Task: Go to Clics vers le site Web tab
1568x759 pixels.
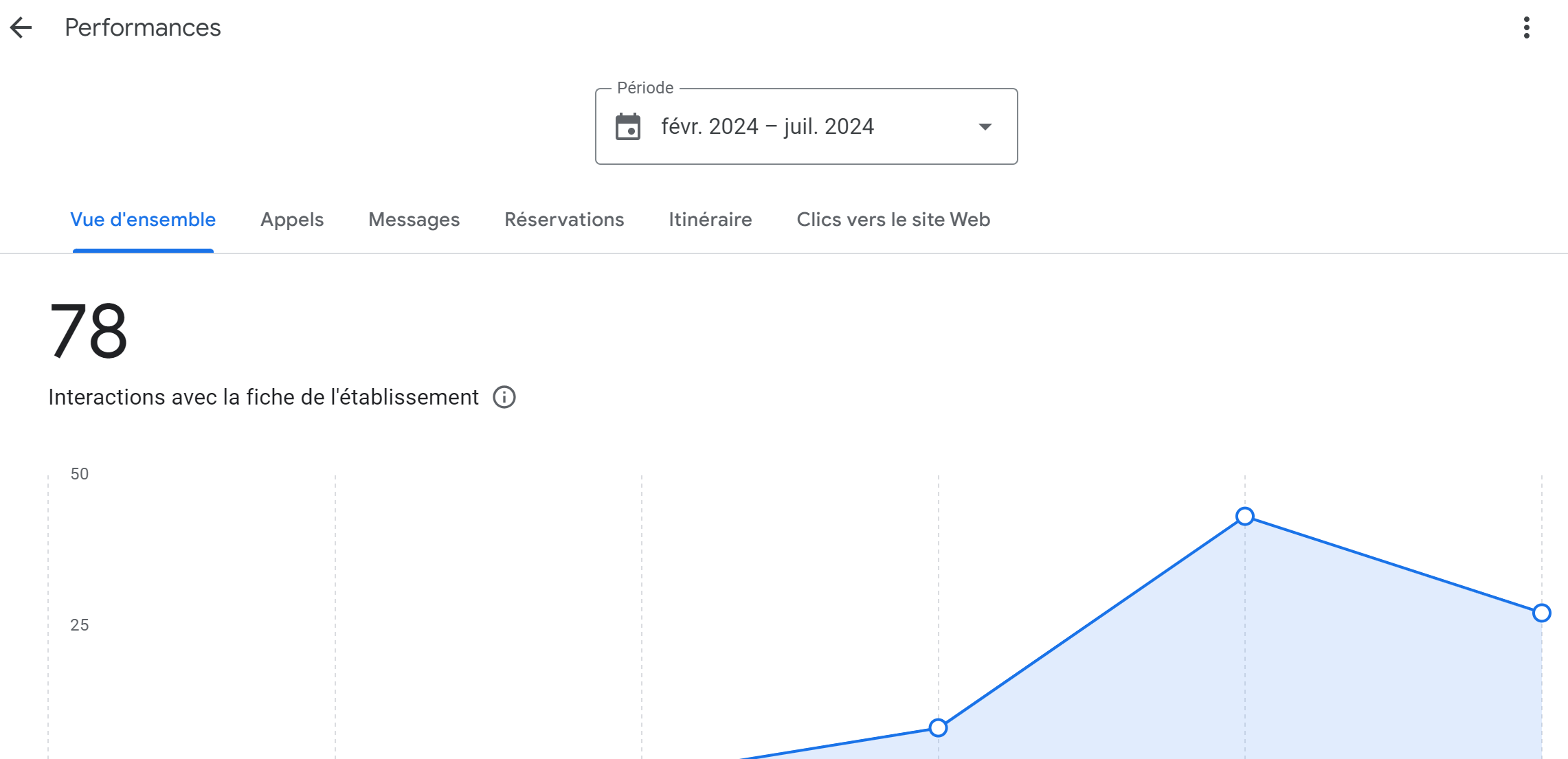Action: point(893,220)
